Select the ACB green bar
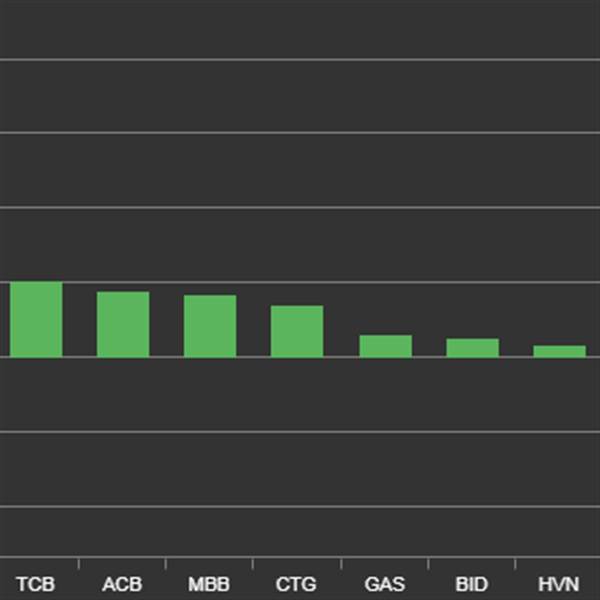 tap(123, 324)
